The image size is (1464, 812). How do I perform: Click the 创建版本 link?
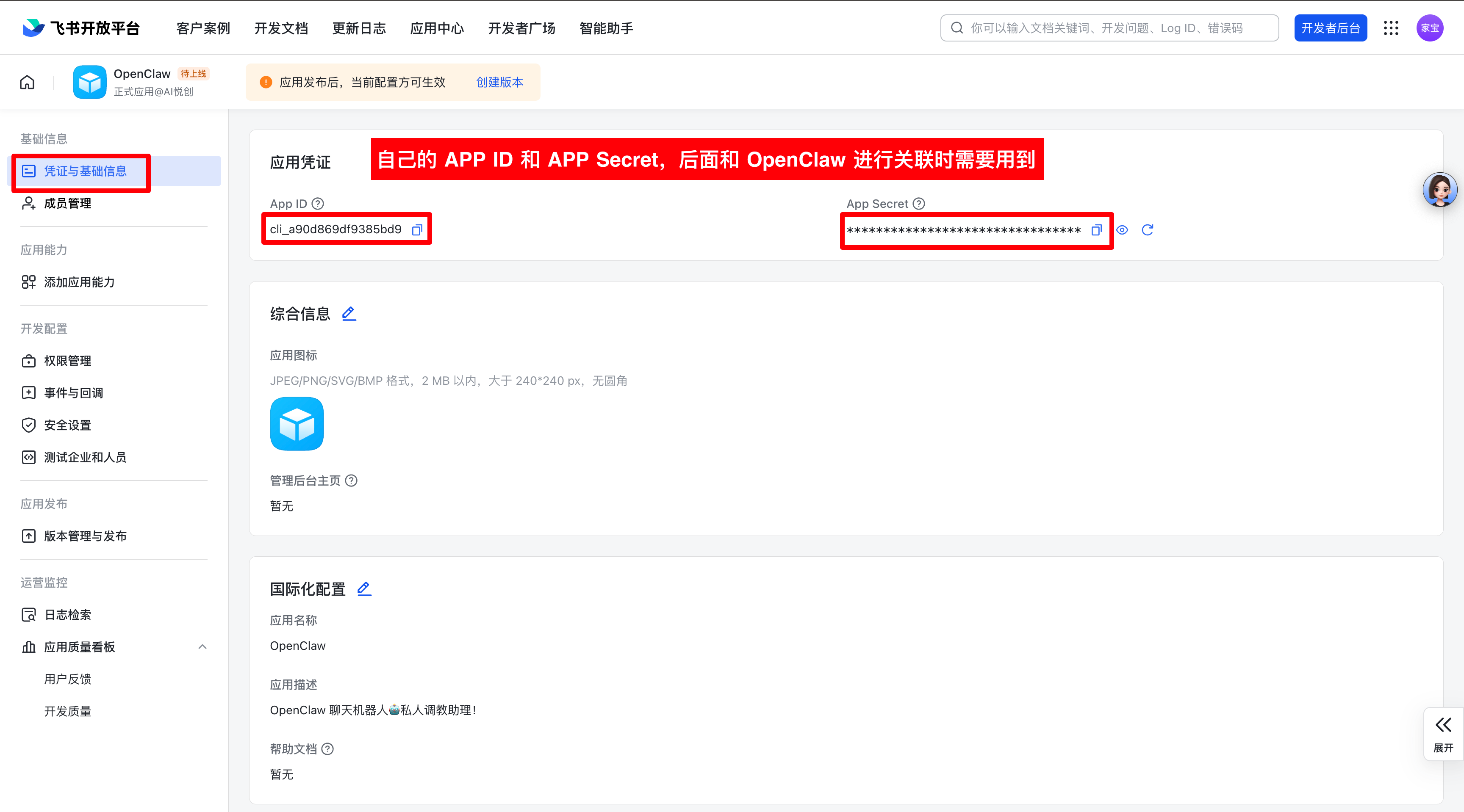click(x=499, y=82)
